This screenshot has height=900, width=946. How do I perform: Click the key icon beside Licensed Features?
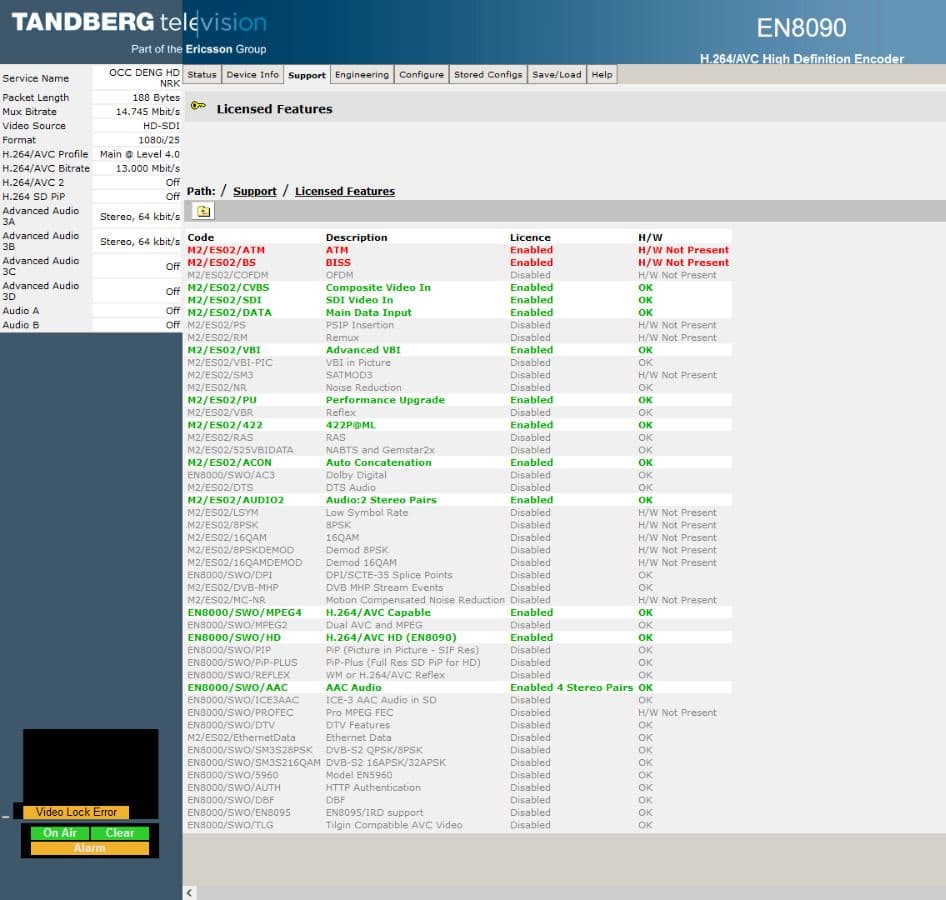(x=199, y=109)
